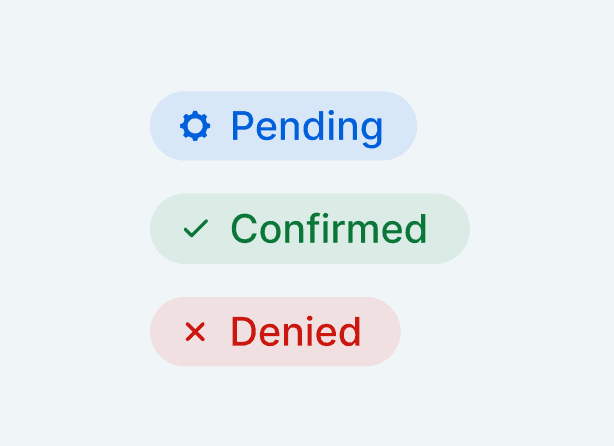614x446 pixels.
Task: Pick the light pink status tag
Action: coord(275,332)
